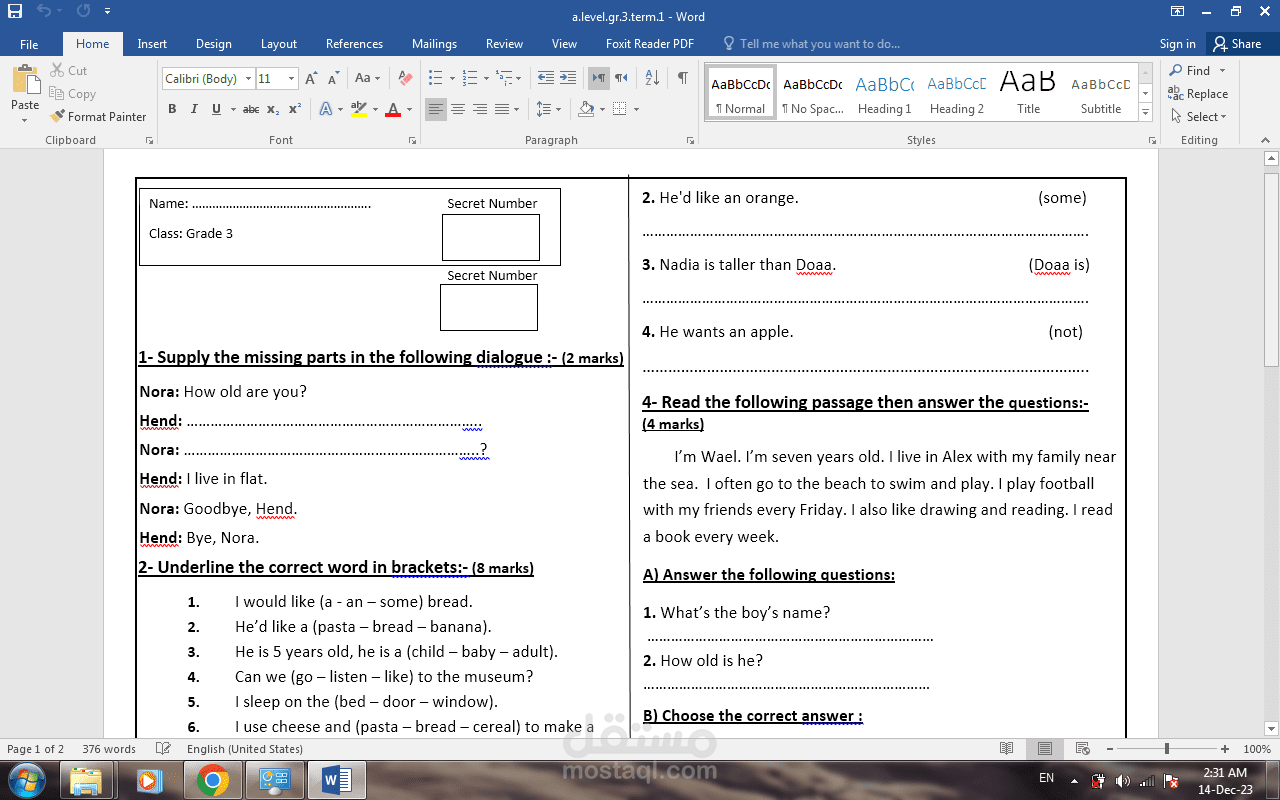The width and height of the screenshot is (1280, 800).
Task: Apply red font color button
Action: [393, 109]
